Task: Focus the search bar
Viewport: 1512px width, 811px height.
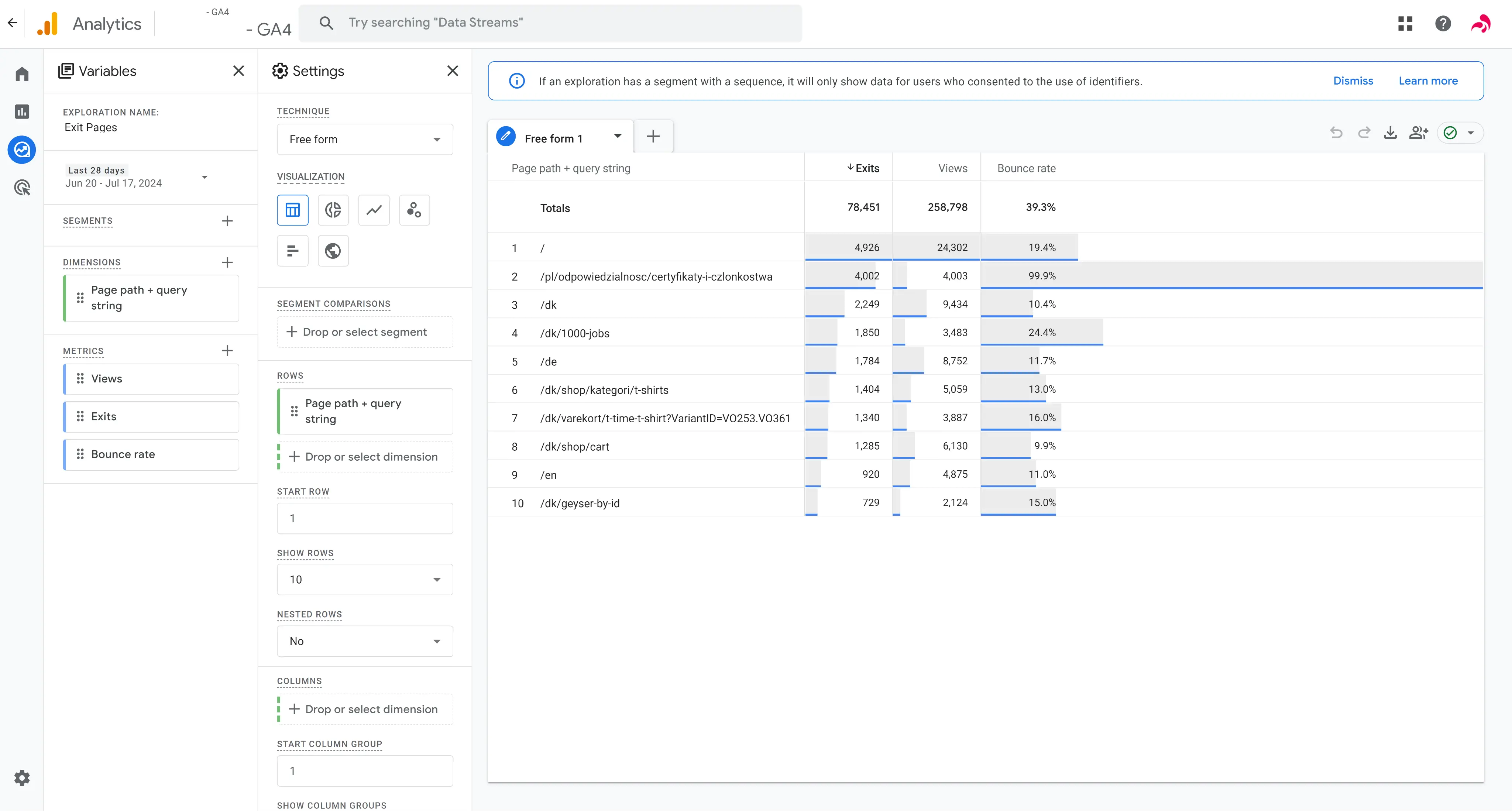Action: [x=550, y=24]
